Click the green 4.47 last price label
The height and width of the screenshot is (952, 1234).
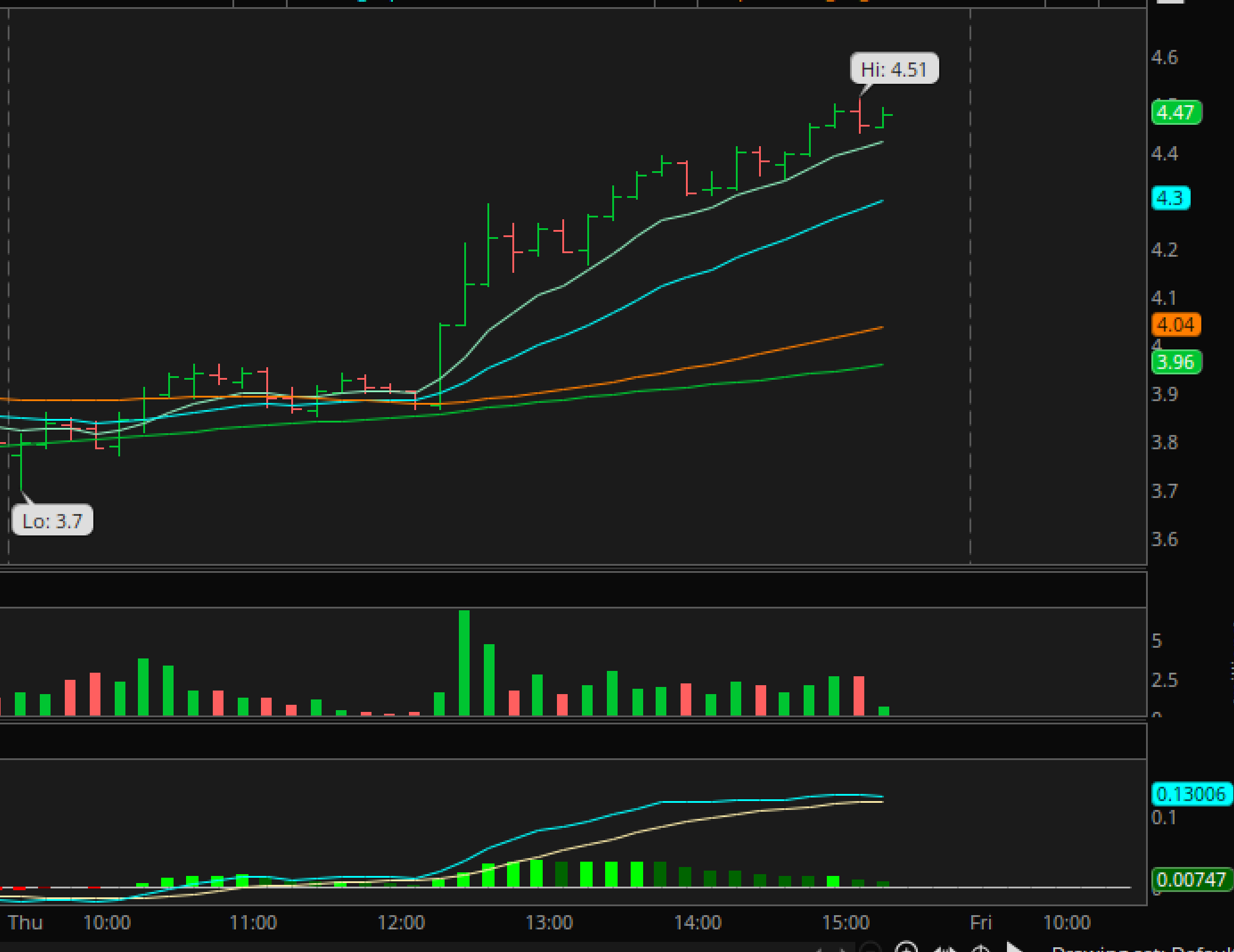(x=1176, y=112)
